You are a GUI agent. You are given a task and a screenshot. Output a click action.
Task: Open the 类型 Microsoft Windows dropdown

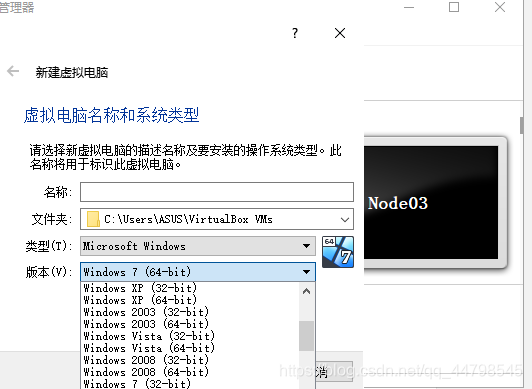[198, 246]
